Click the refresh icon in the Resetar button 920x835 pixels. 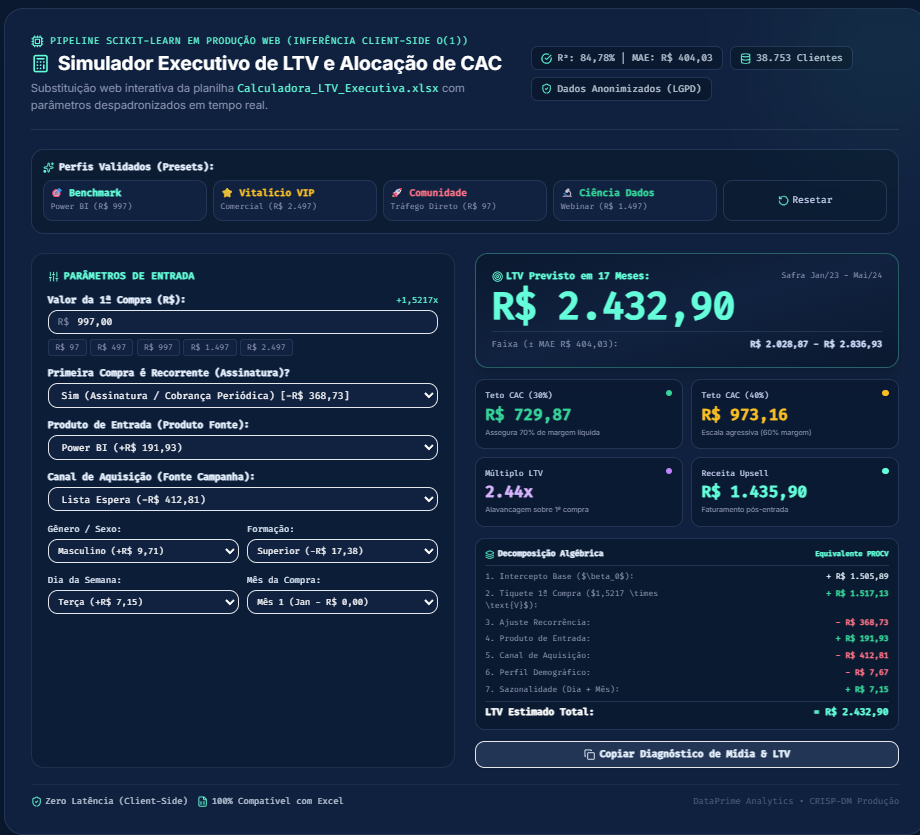coord(783,200)
